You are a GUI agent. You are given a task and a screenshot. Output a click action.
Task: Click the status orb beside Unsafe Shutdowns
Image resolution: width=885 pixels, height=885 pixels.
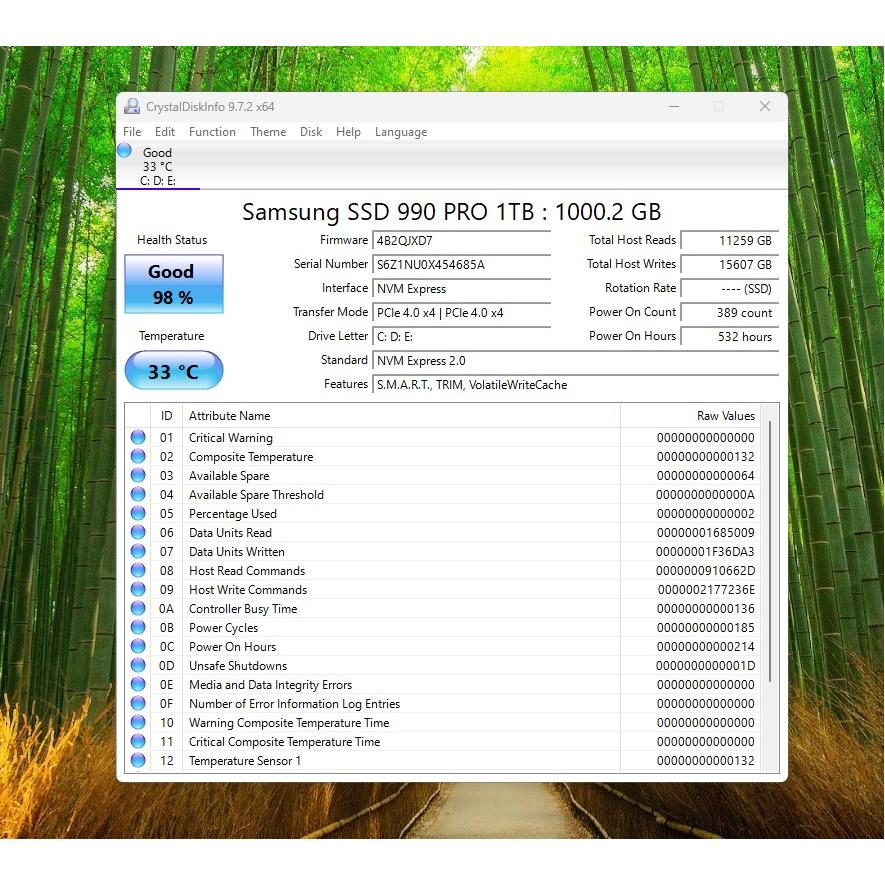point(138,665)
